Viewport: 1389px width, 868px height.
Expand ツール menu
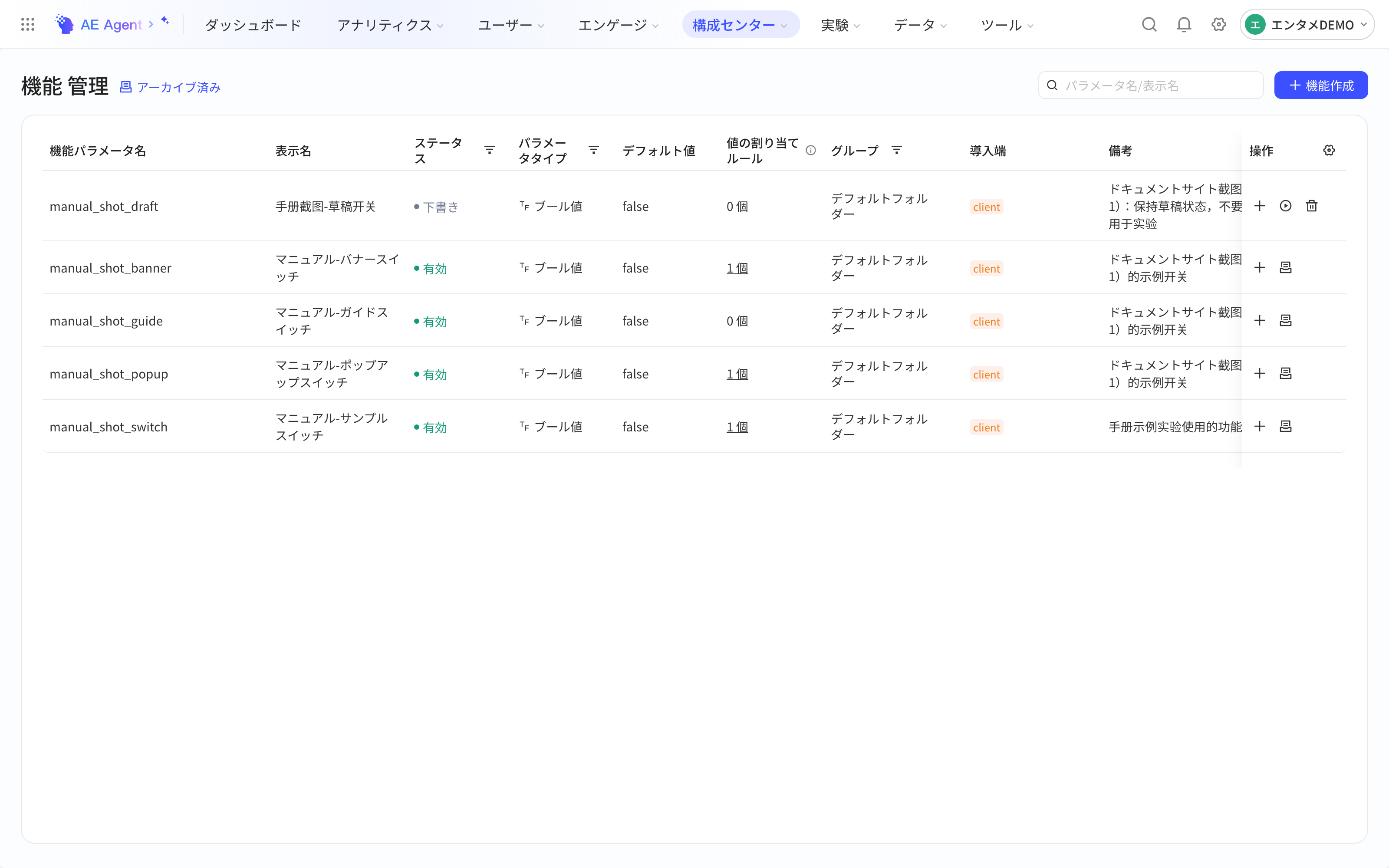[x=1007, y=25]
